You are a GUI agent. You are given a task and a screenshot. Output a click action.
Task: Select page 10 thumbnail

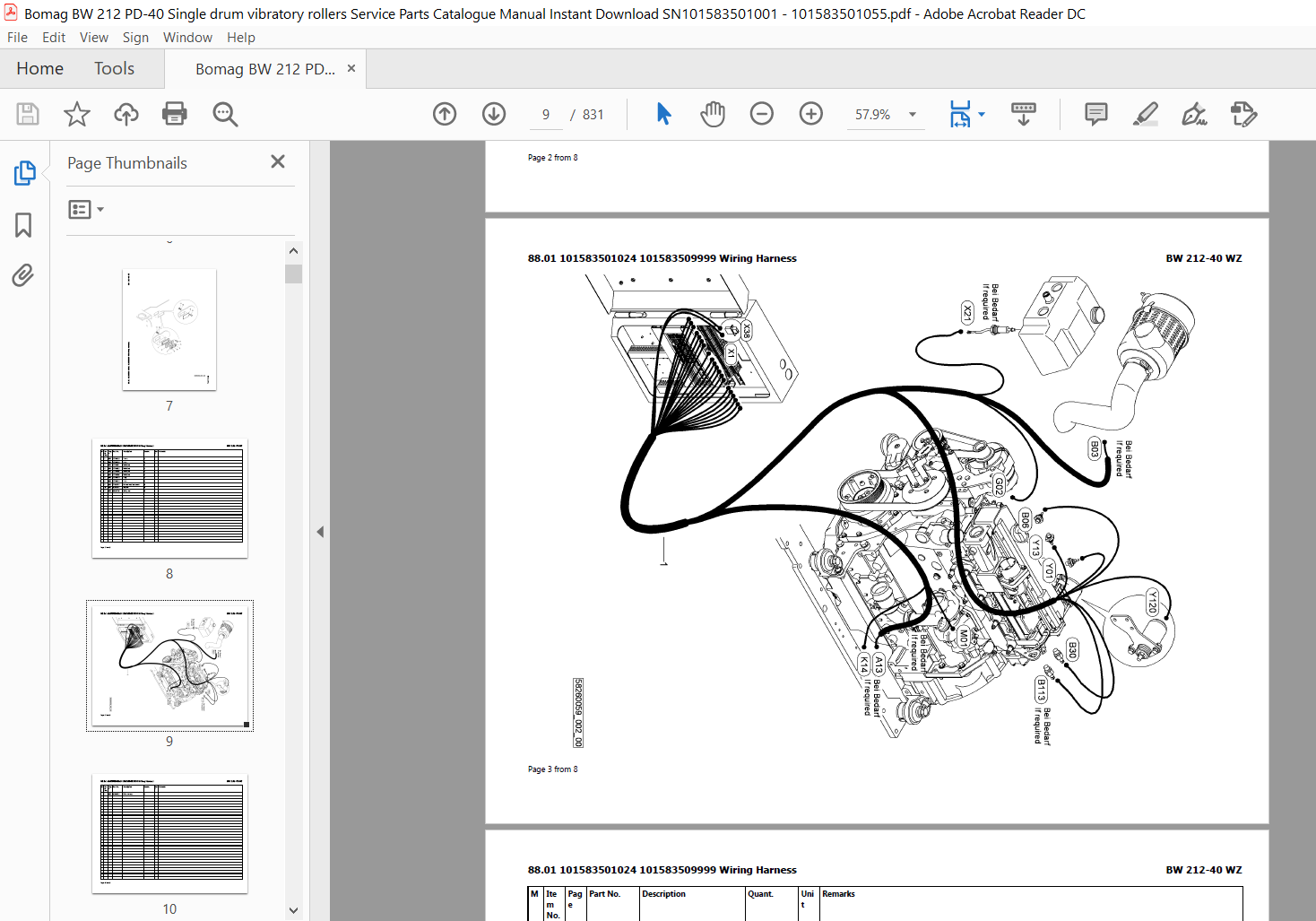click(x=169, y=834)
